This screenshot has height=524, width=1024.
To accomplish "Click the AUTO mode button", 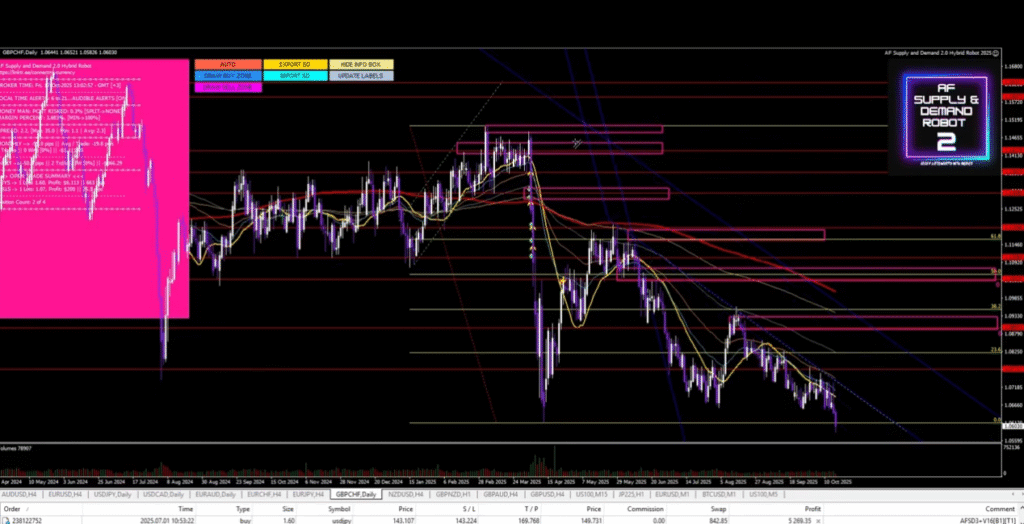I will [x=228, y=65].
